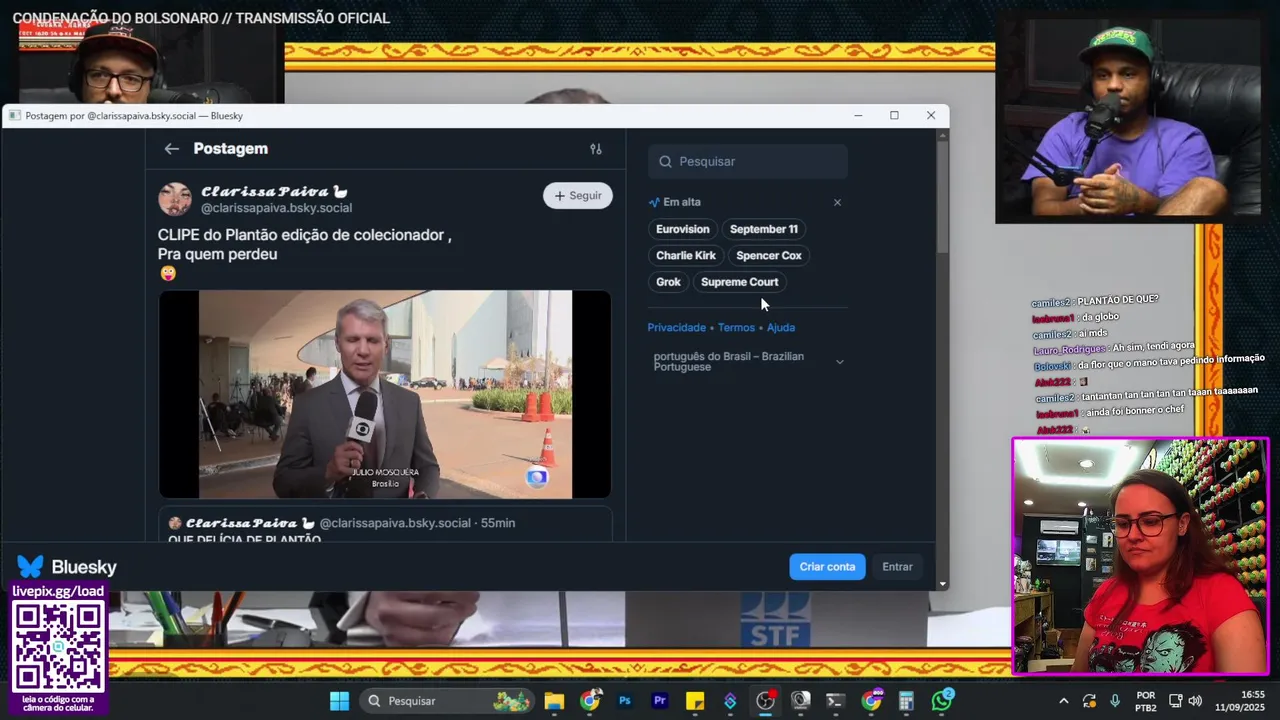Open the Privacidade link
Screen dimensions: 1280x720
click(x=677, y=327)
